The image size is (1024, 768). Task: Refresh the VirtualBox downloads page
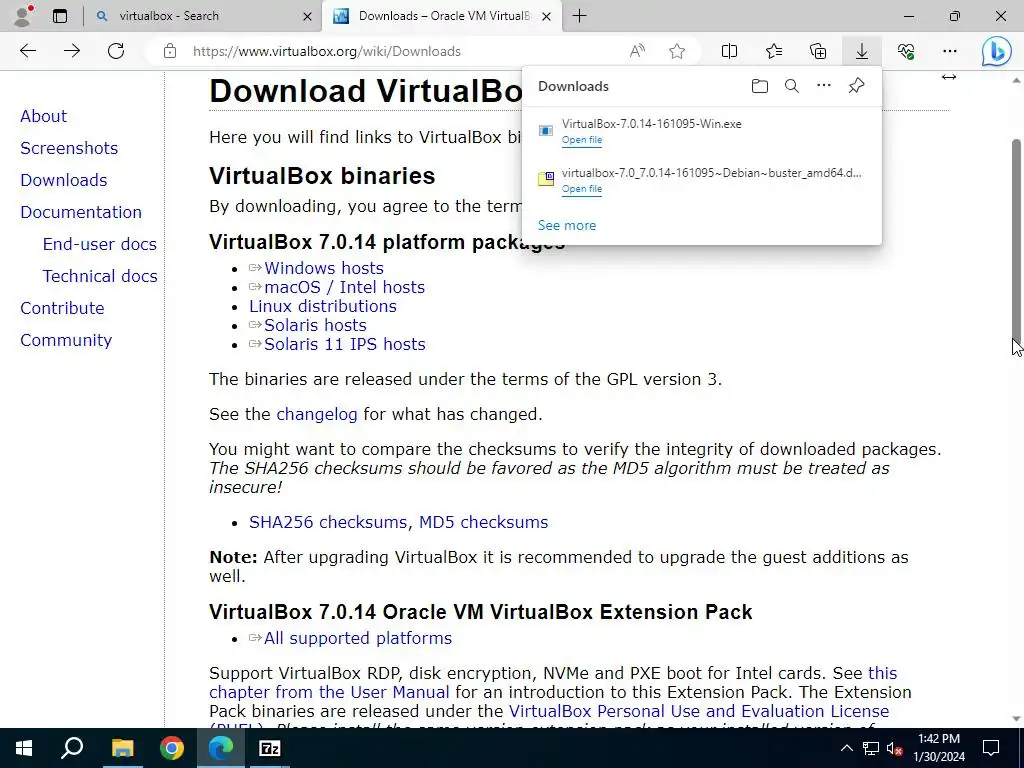tap(116, 51)
